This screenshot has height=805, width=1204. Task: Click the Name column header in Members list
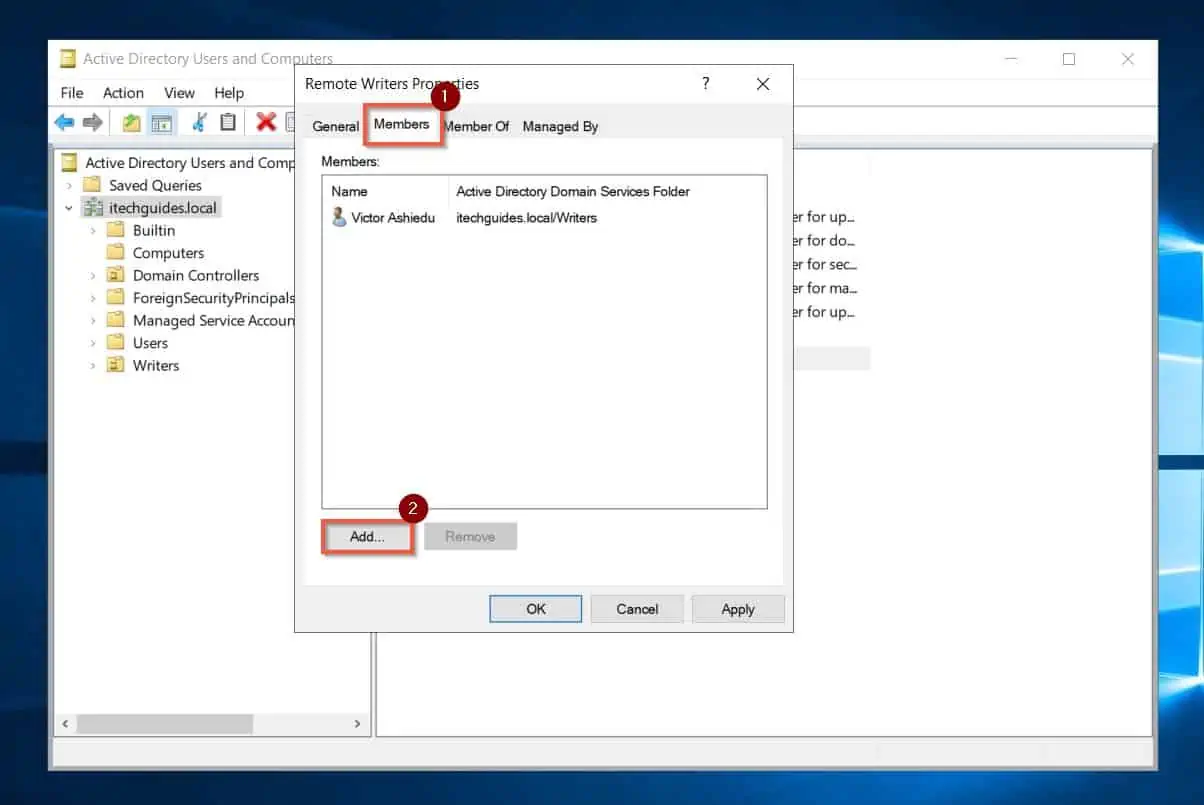coord(386,191)
